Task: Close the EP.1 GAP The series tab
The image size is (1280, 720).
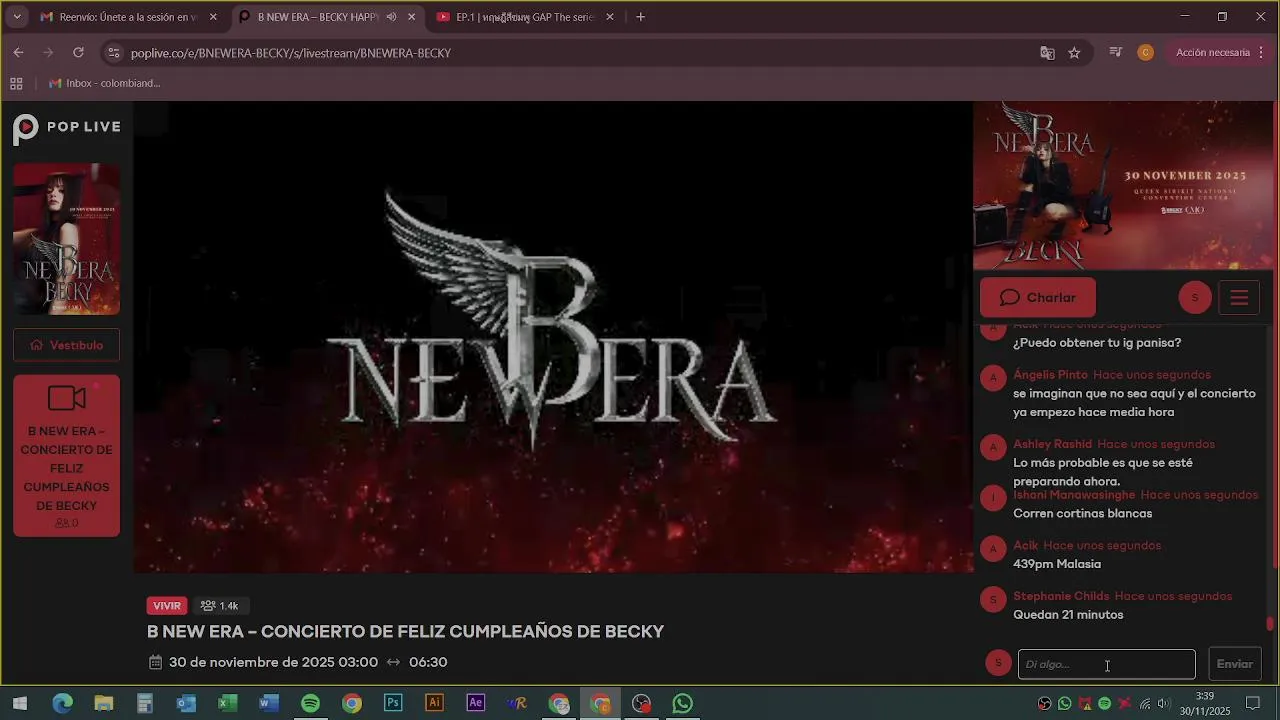Action: [610, 17]
